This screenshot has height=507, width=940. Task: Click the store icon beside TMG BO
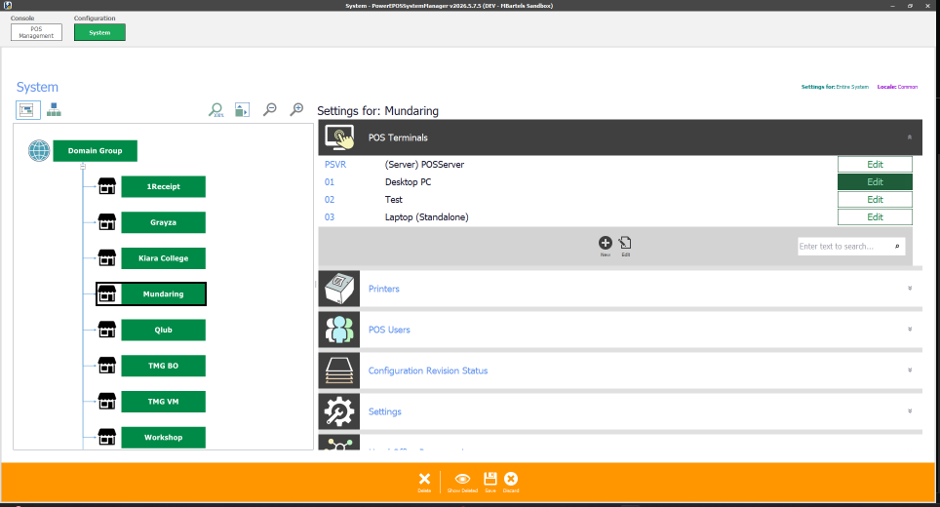pyautogui.click(x=107, y=366)
